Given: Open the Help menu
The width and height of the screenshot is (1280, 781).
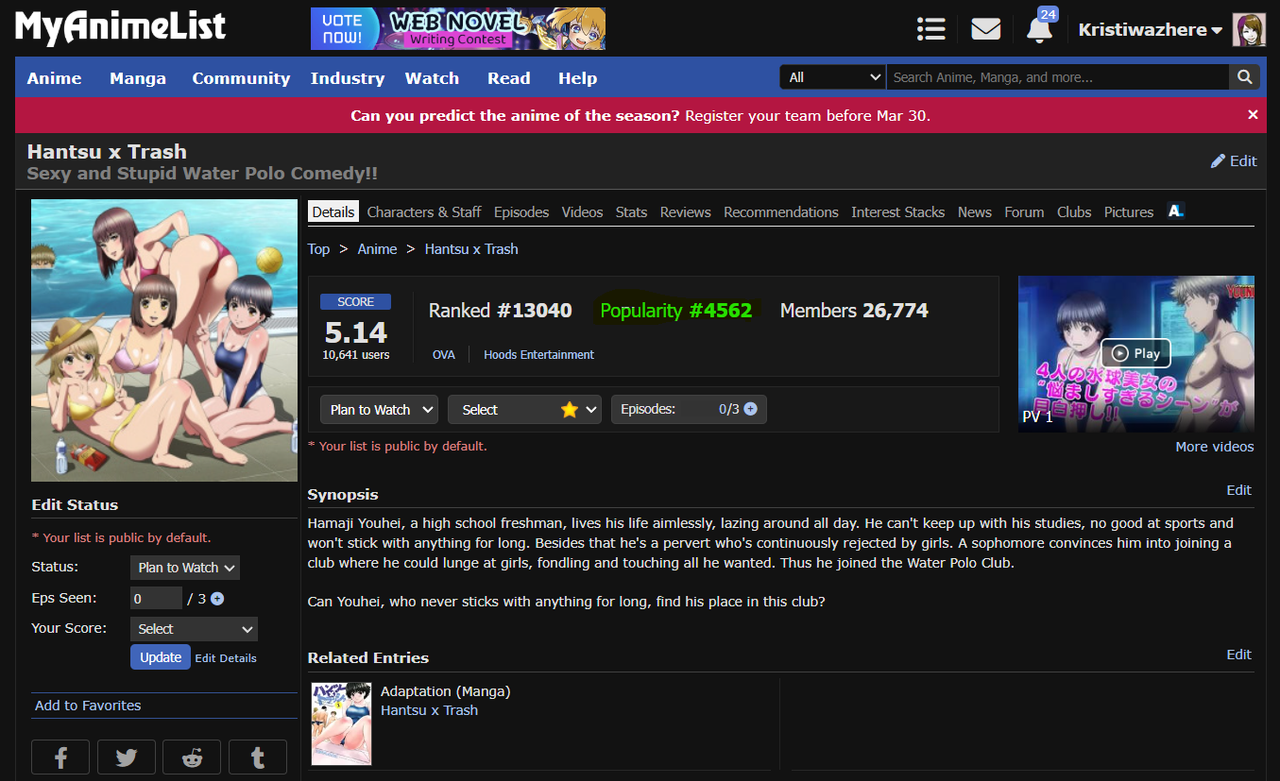Looking at the screenshot, I should coord(577,78).
